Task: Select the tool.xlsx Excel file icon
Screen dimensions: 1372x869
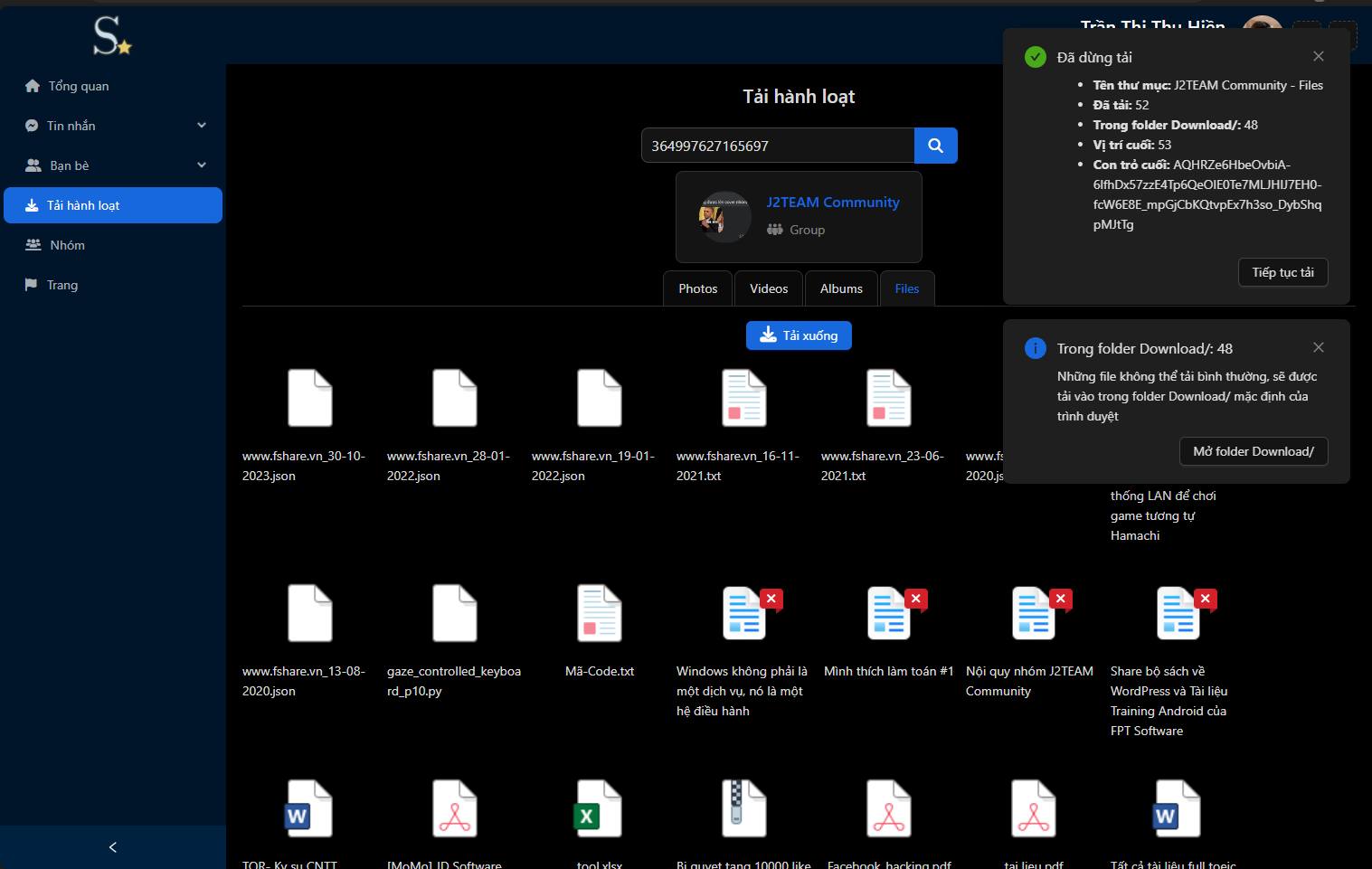Action: tap(600, 808)
